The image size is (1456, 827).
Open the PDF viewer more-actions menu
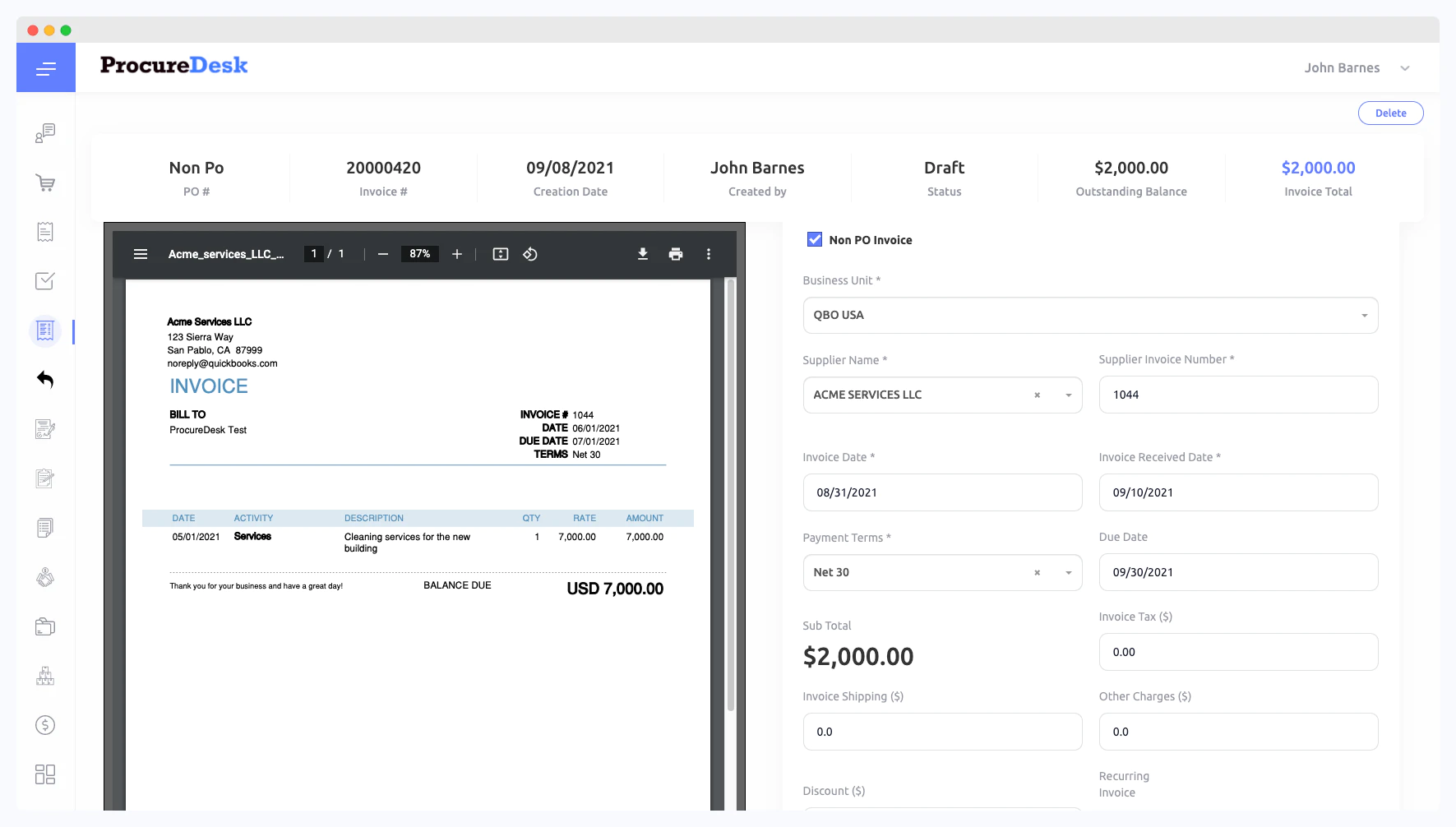click(709, 254)
